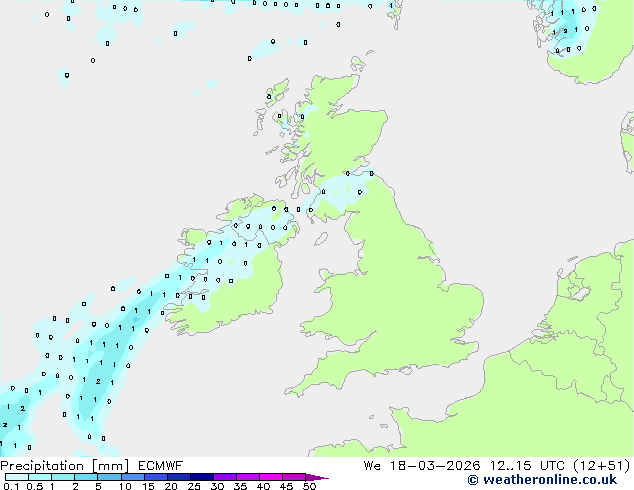Click the 10 to 15 mm legend swatch

[x=132, y=477]
